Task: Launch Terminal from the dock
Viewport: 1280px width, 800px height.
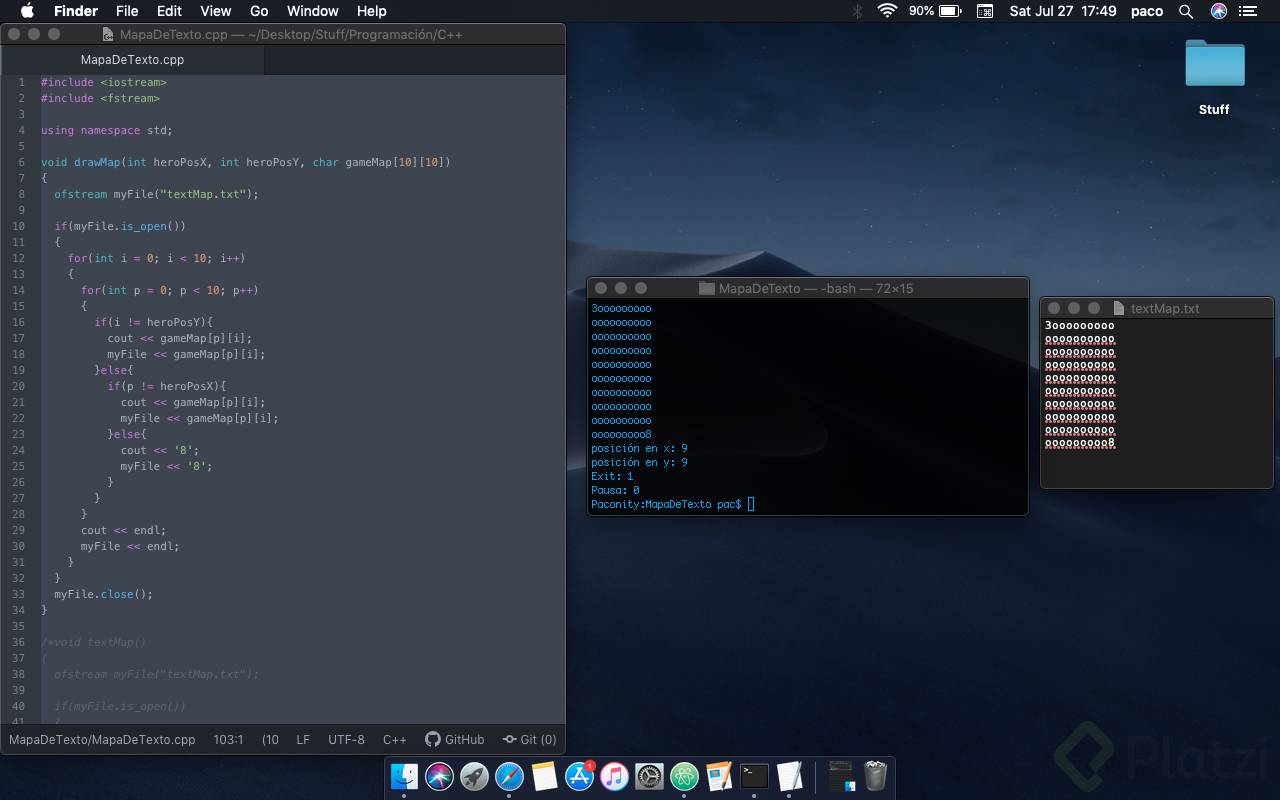Action: (753, 776)
